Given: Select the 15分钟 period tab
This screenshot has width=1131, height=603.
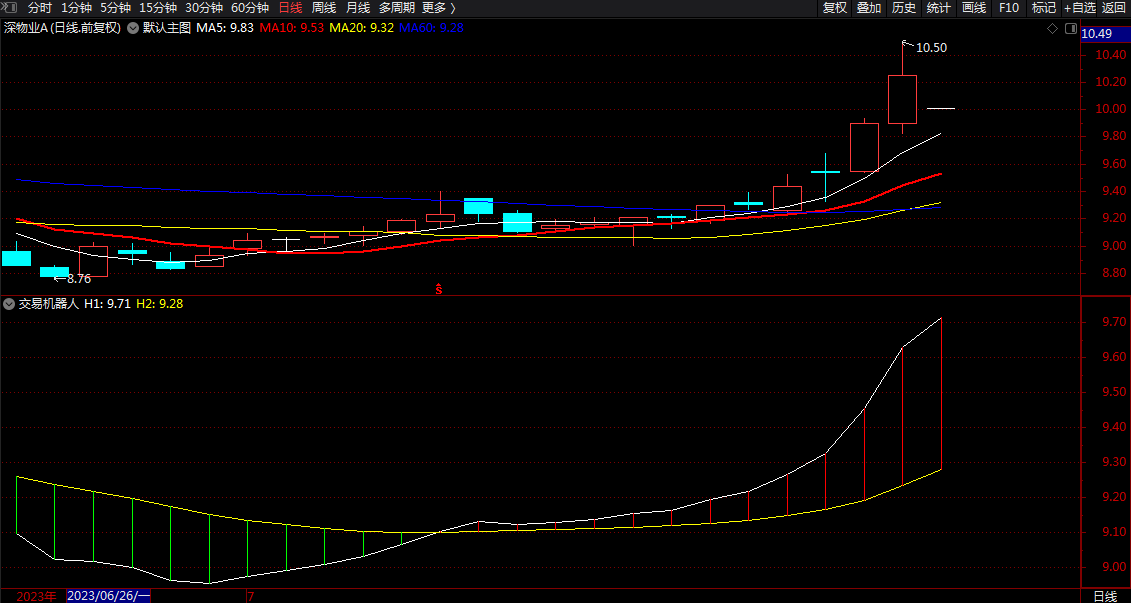Looking at the screenshot, I should point(157,8).
